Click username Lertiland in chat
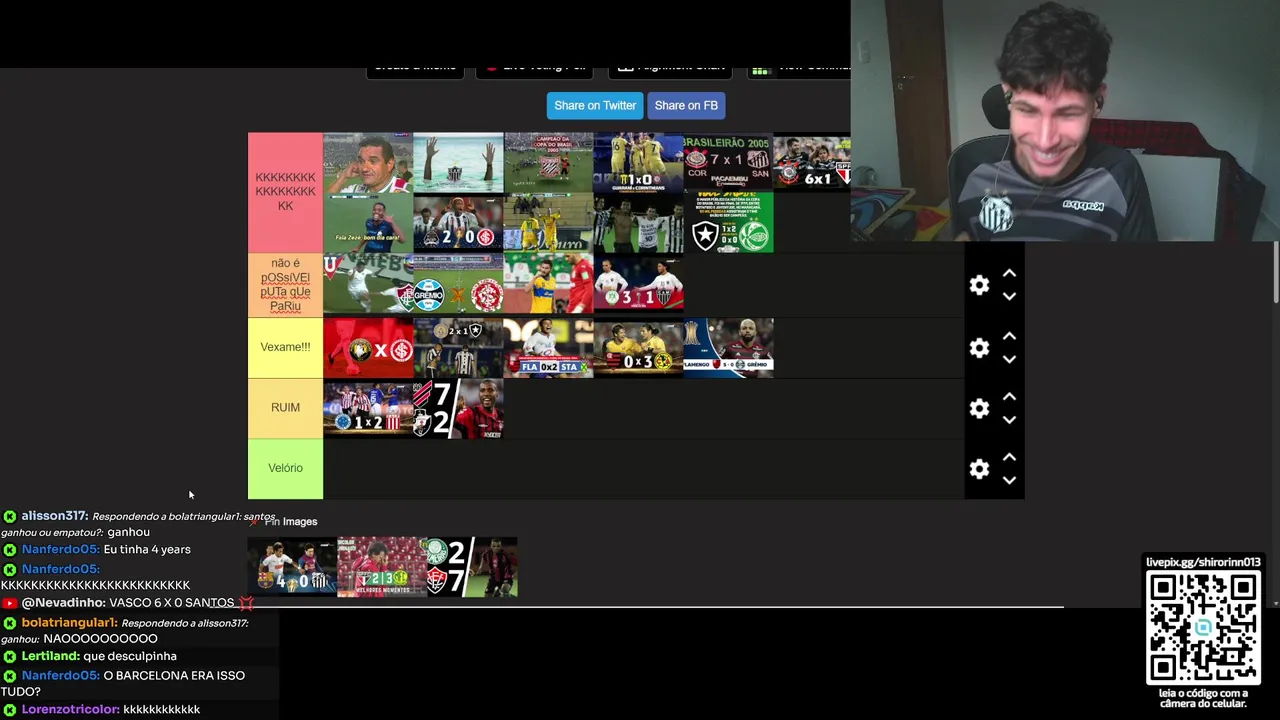1280x720 pixels. point(50,656)
